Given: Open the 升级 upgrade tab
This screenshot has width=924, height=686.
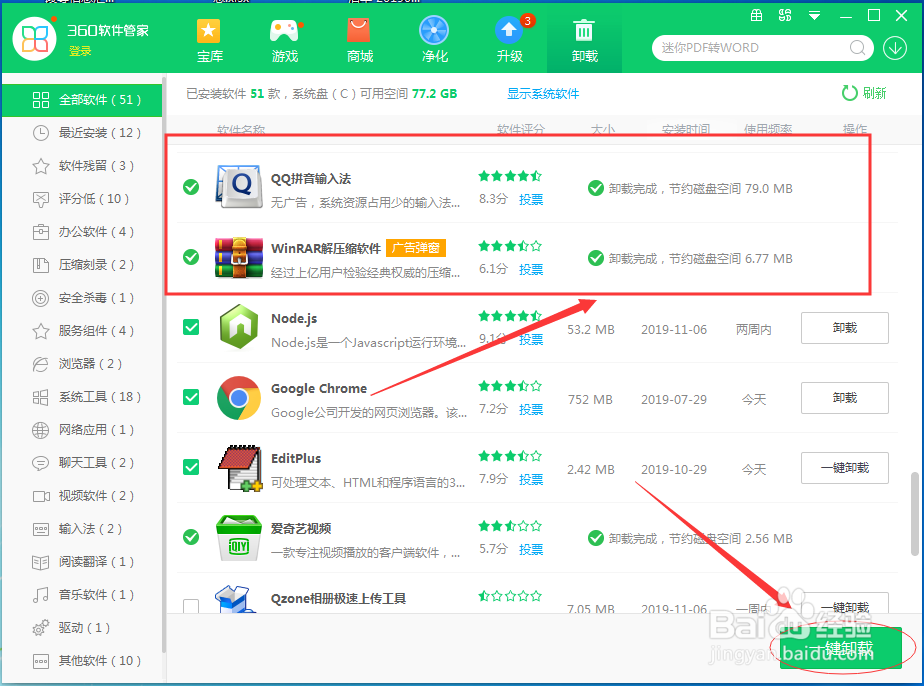Looking at the screenshot, I should pos(510,41).
